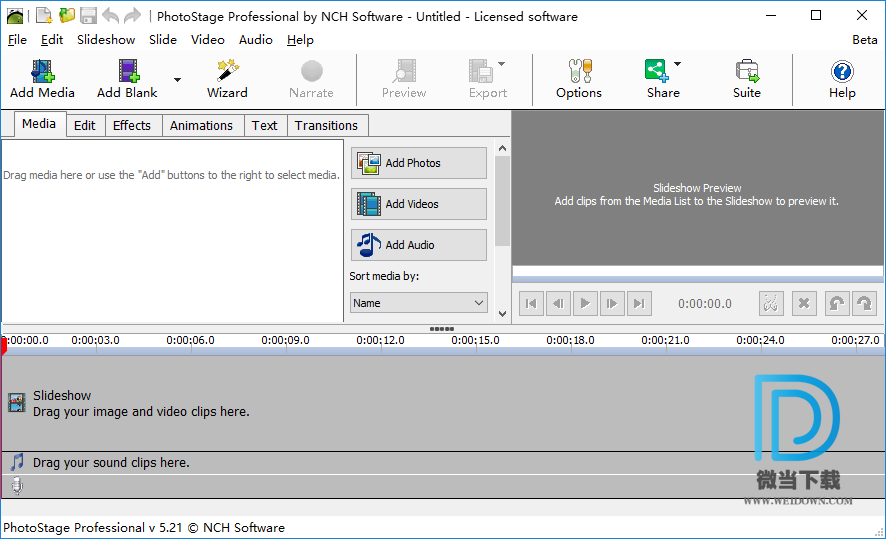
Task: Open the Sort media by Name dropdown
Action: coord(418,303)
